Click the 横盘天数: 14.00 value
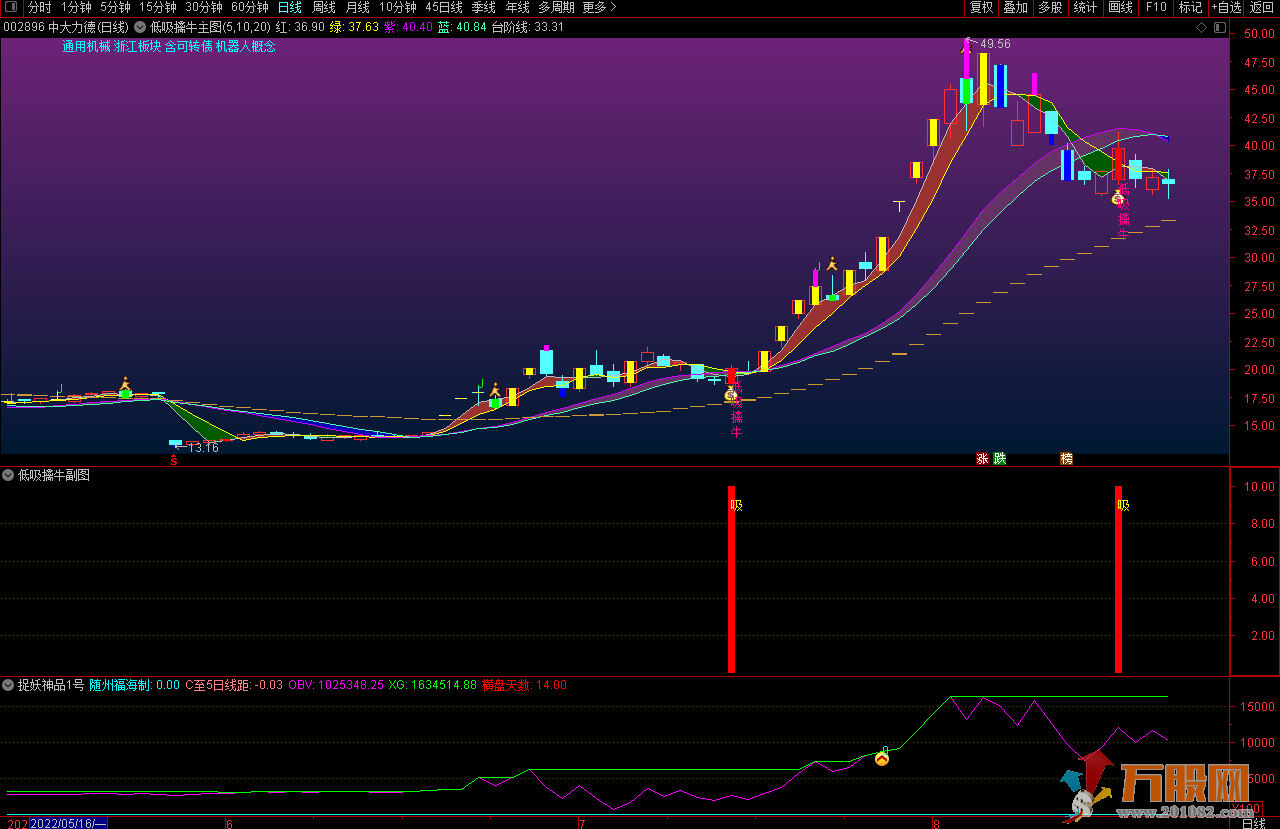This screenshot has width=1280, height=829. click(x=524, y=685)
